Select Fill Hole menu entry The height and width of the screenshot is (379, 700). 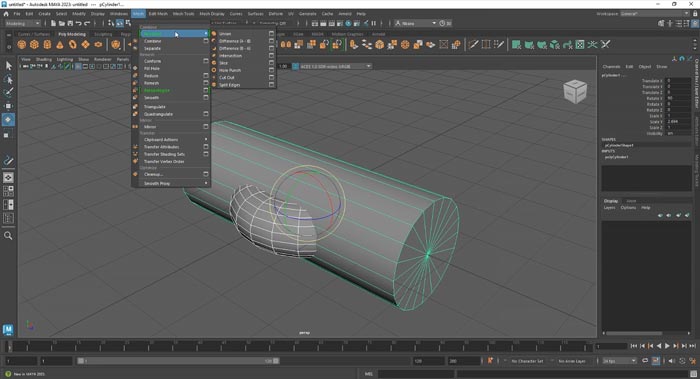click(152, 68)
